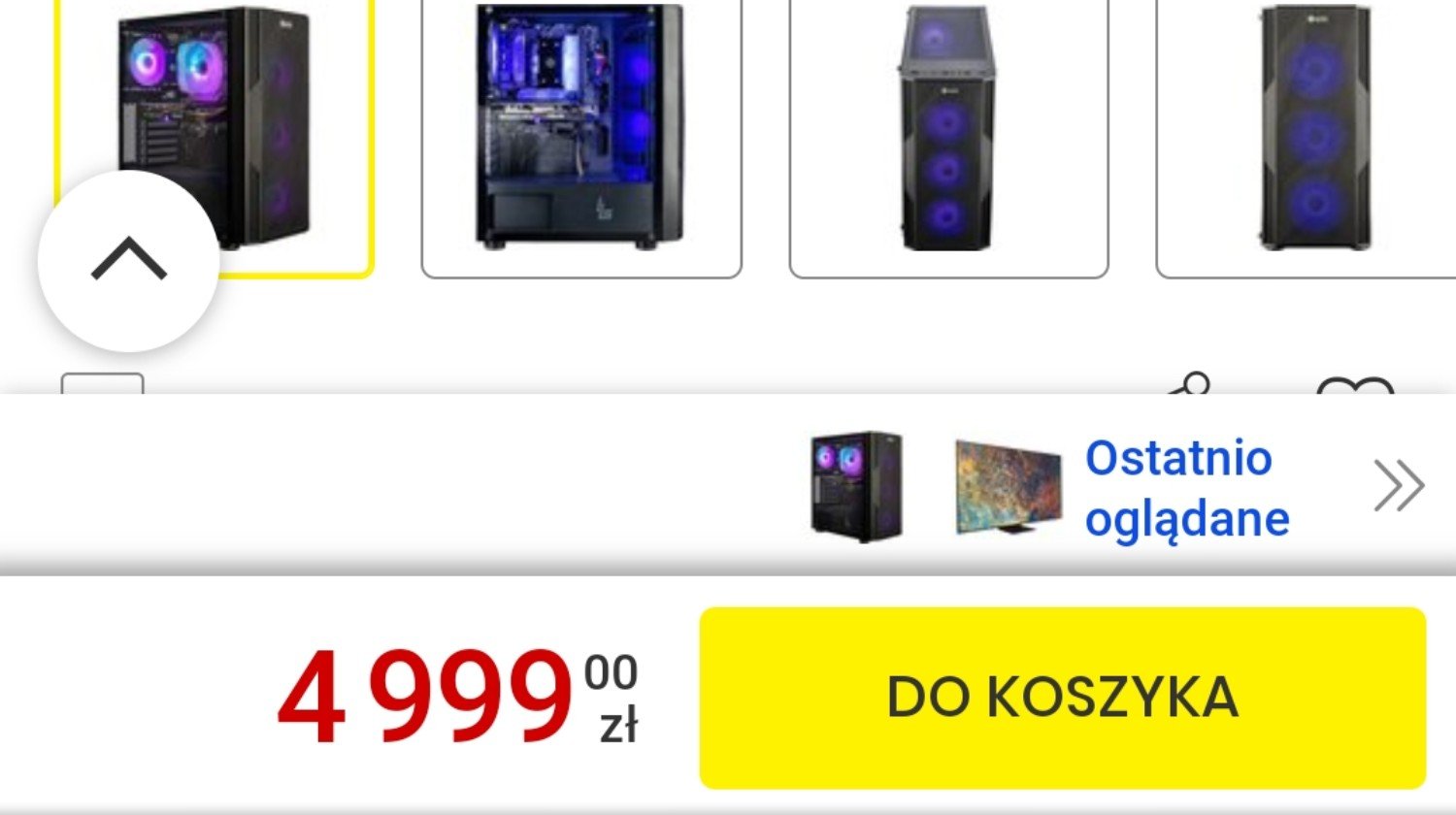Screen dimensions: 1456x815
Task: Tap the scroll-to-top chevron circle
Action: [x=129, y=261]
